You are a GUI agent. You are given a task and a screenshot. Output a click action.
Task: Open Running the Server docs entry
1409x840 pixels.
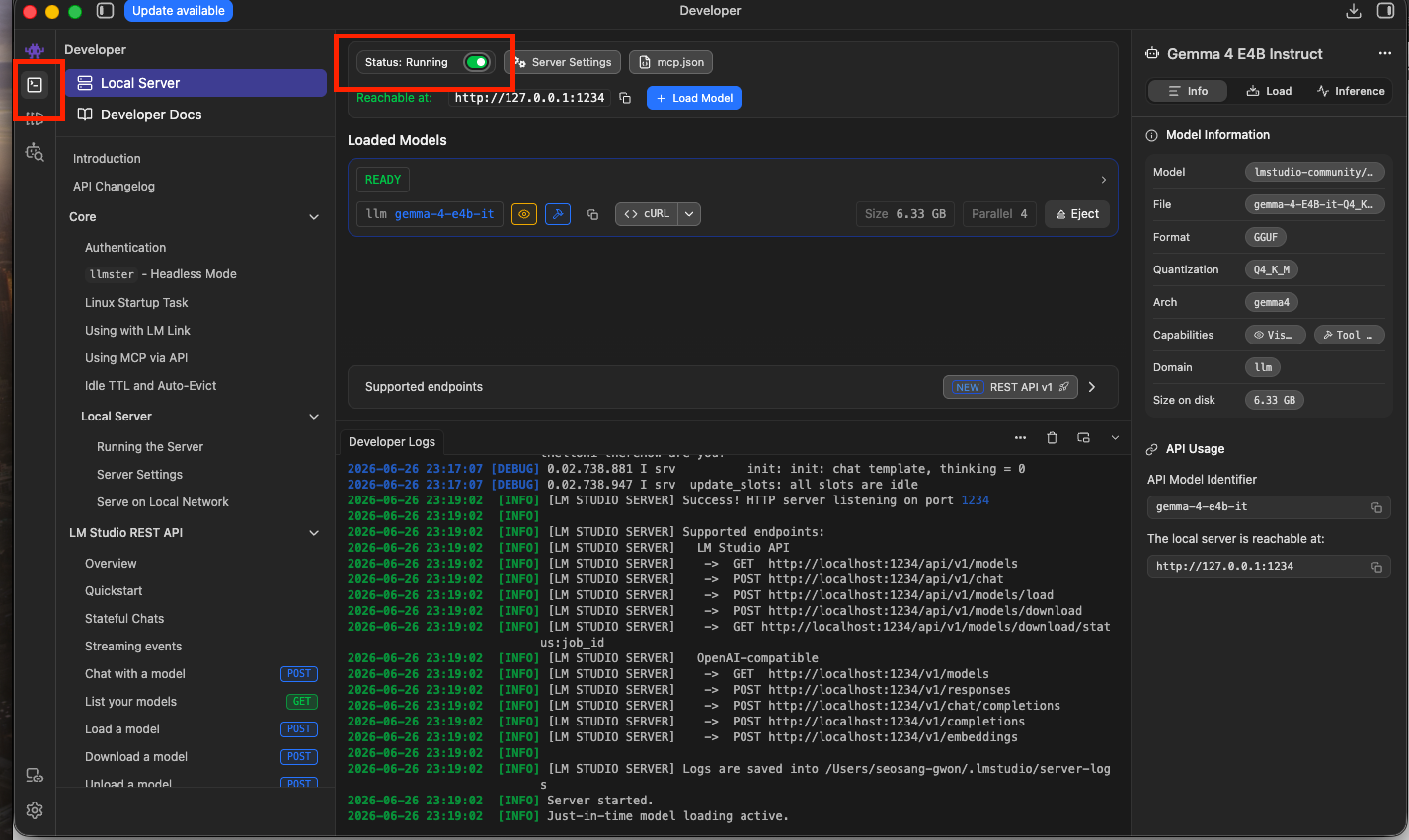pyautogui.click(x=150, y=447)
